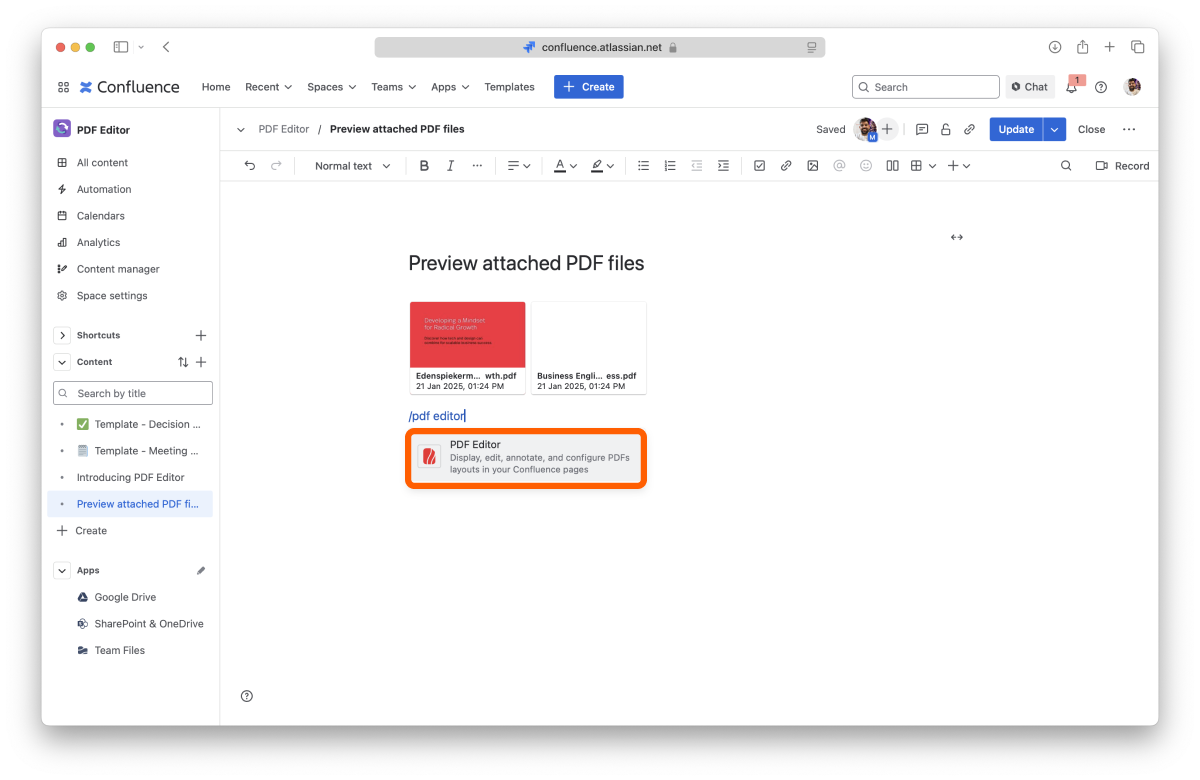Toggle italic formatting

450,166
